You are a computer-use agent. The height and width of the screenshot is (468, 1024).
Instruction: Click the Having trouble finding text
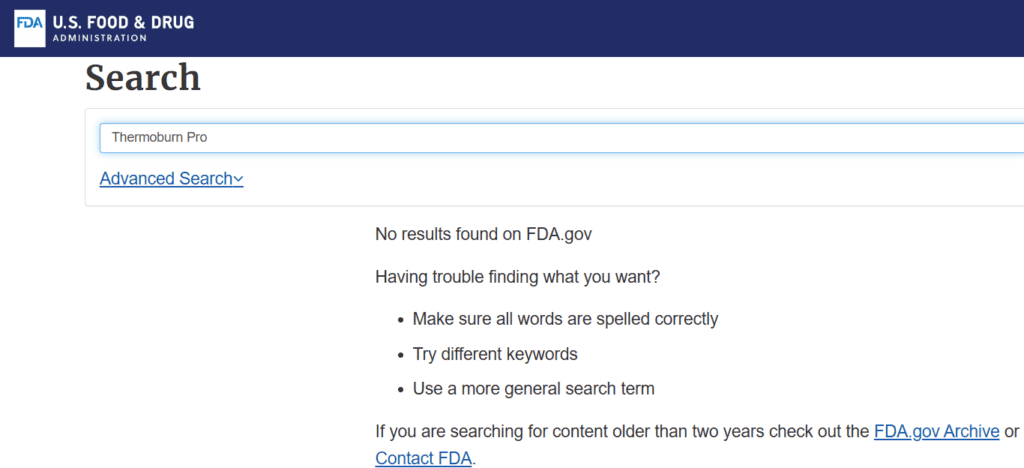tap(518, 277)
